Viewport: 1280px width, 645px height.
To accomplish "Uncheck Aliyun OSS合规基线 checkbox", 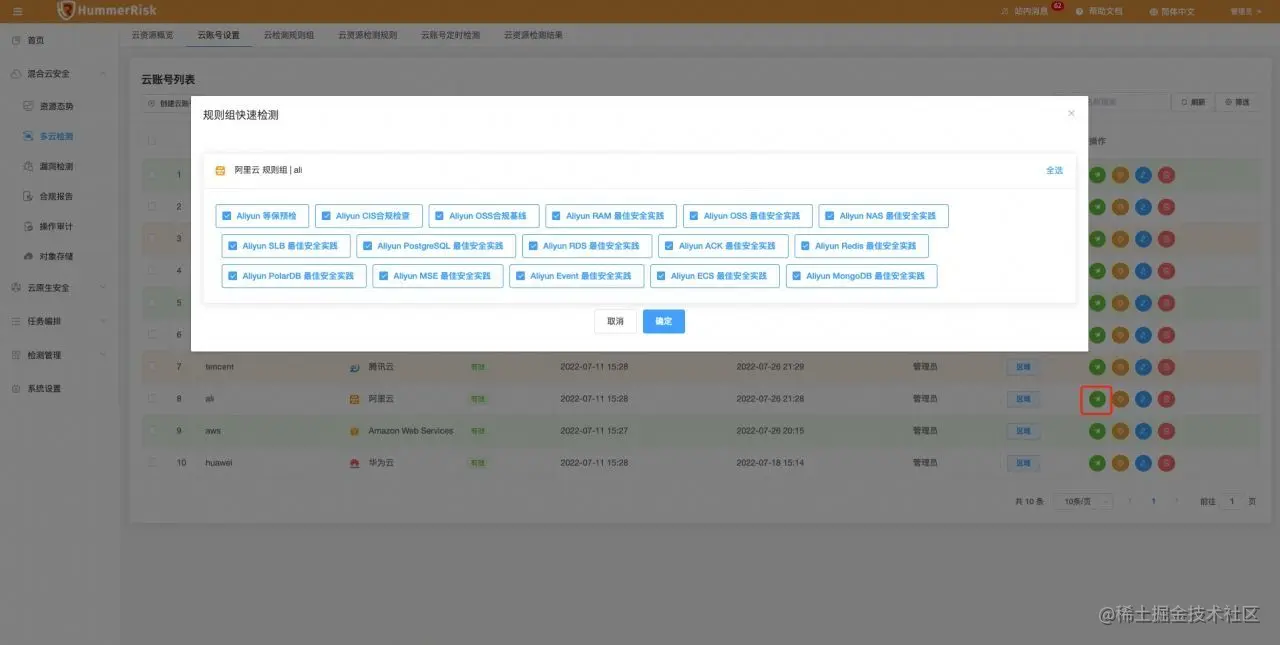I will (x=440, y=216).
